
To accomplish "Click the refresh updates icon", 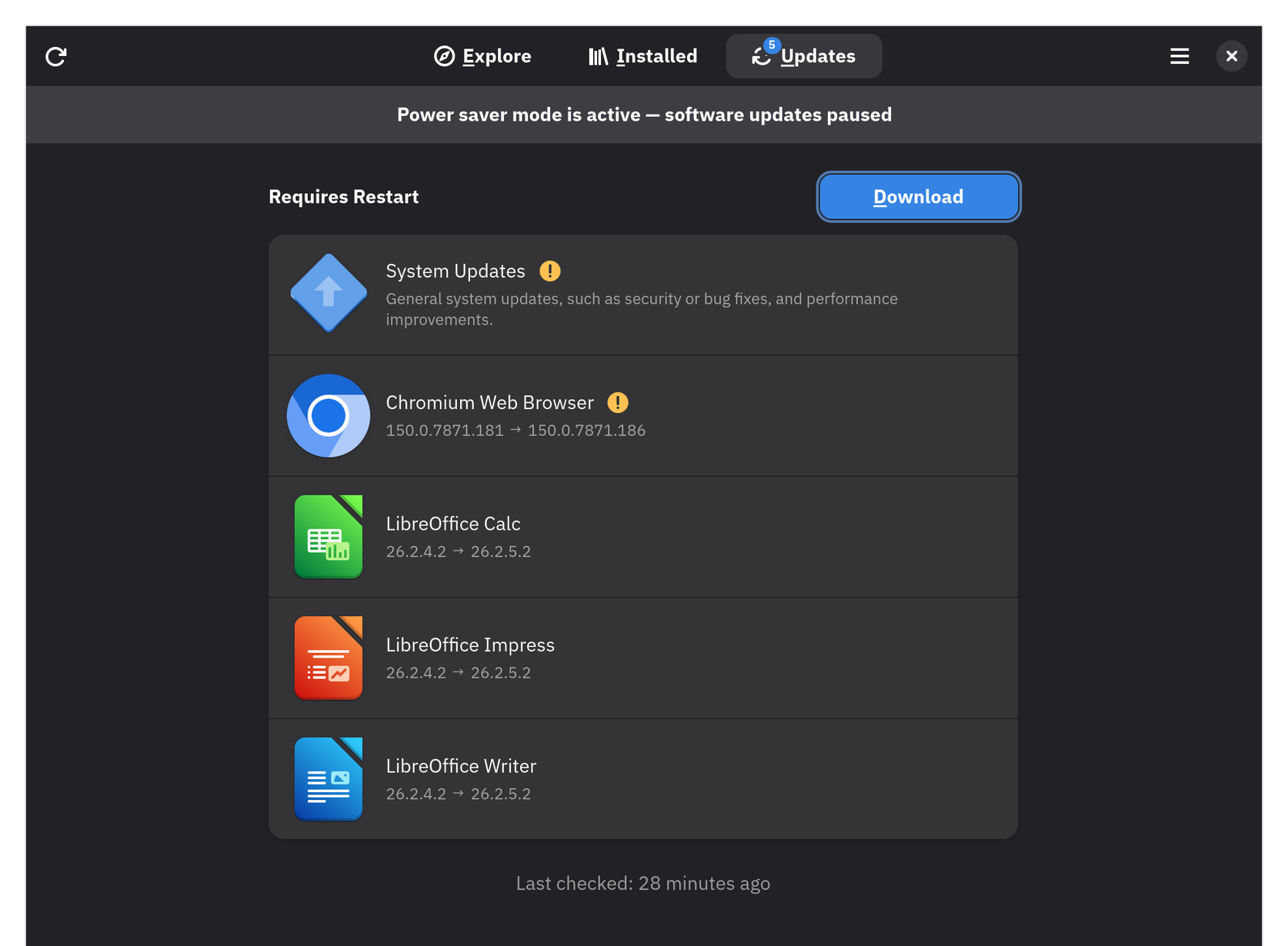I will pos(56,56).
